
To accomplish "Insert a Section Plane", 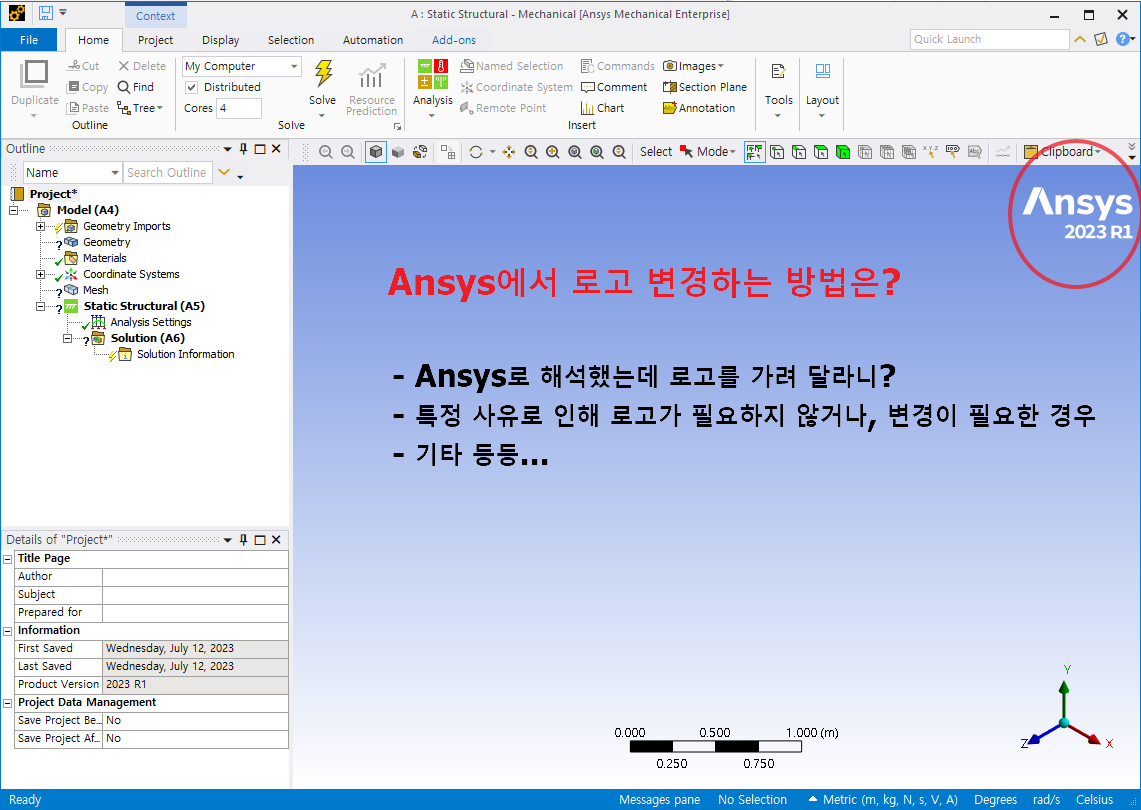I will tap(704, 87).
